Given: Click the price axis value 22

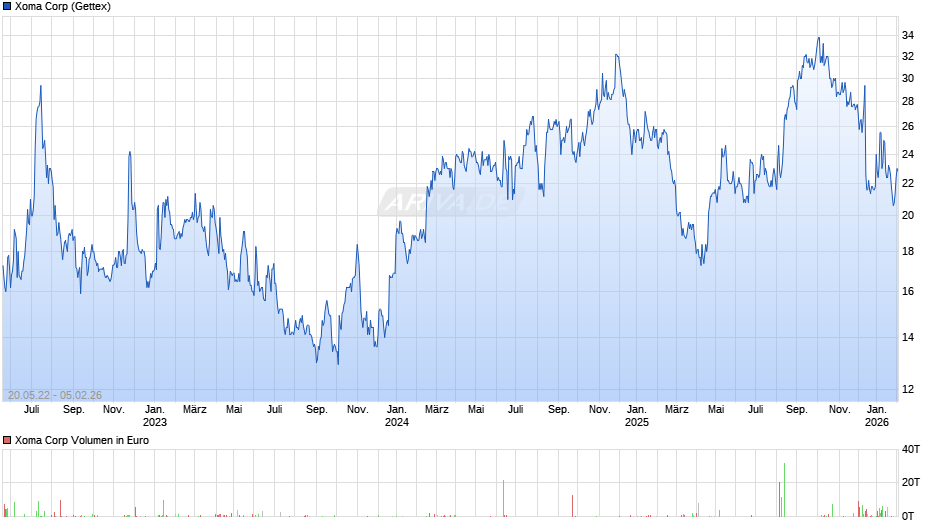Looking at the screenshot, I should 908,184.
